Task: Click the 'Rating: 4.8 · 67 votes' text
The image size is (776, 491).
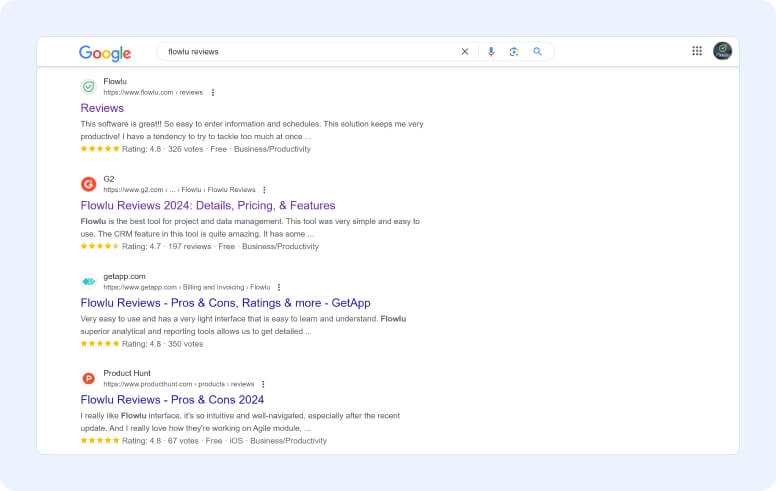Action: point(160,441)
